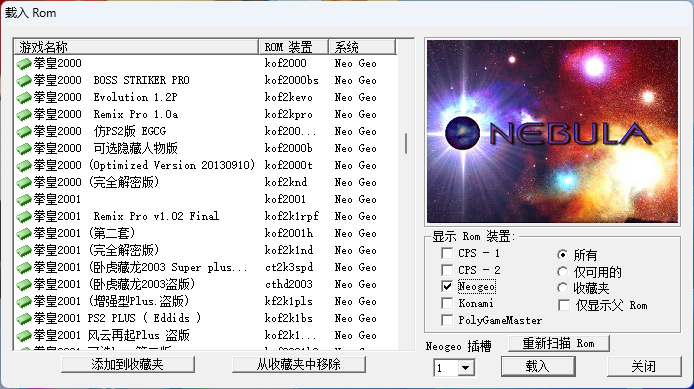Click the green cartridge icon beside kof2000
Image resolution: width=694 pixels, height=389 pixels.
(24, 64)
